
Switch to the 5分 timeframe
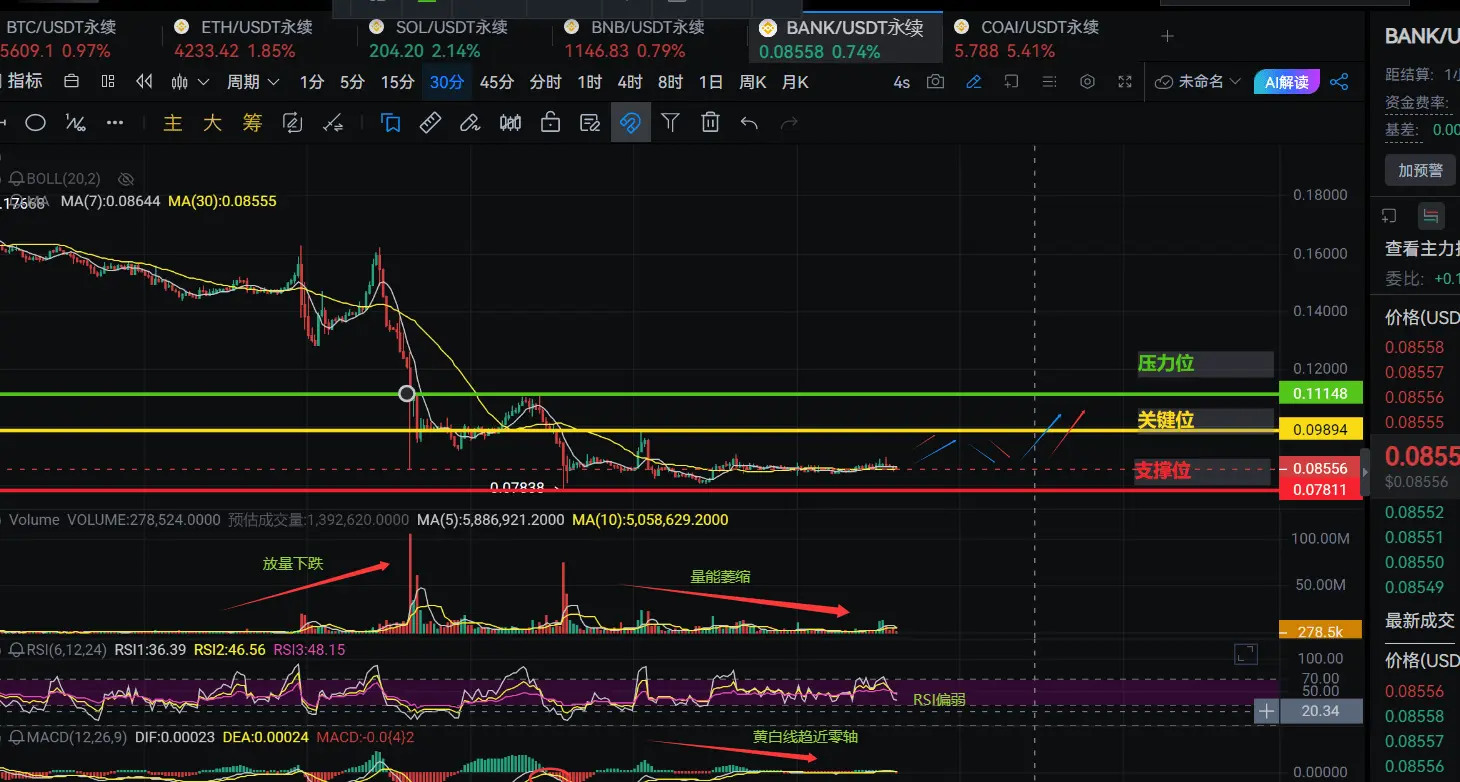[x=352, y=82]
